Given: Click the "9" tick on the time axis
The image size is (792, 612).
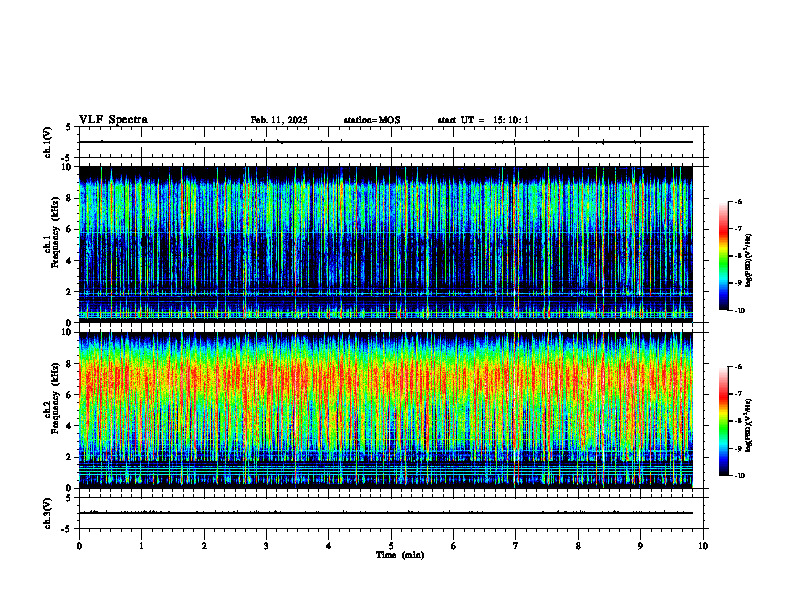Looking at the screenshot, I should coord(640,546).
